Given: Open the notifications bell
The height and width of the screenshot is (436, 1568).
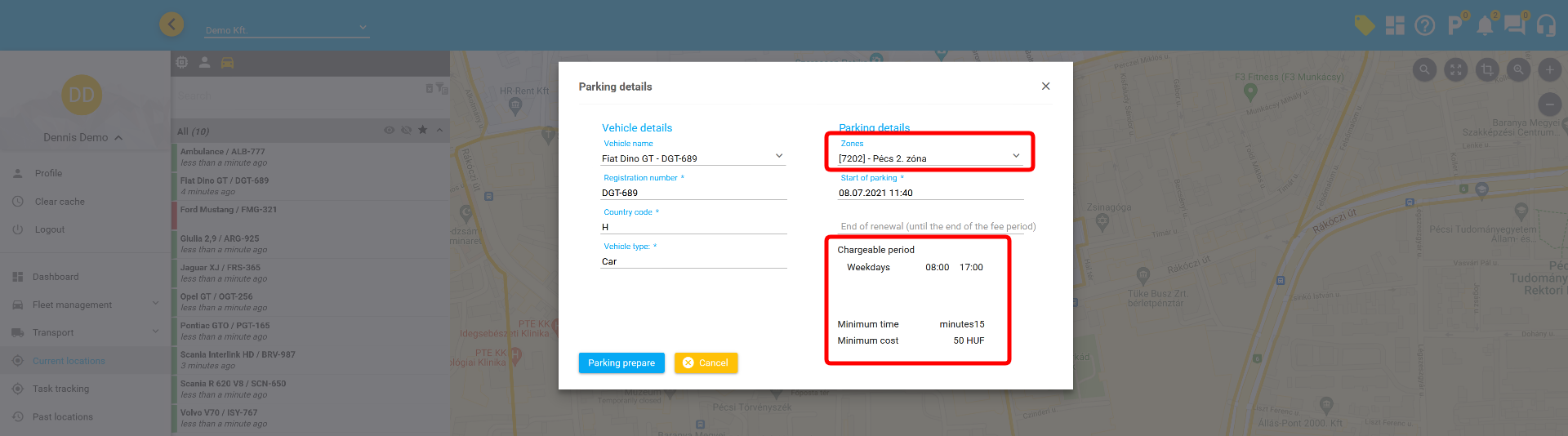Looking at the screenshot, I should (x=1485, y=26).
